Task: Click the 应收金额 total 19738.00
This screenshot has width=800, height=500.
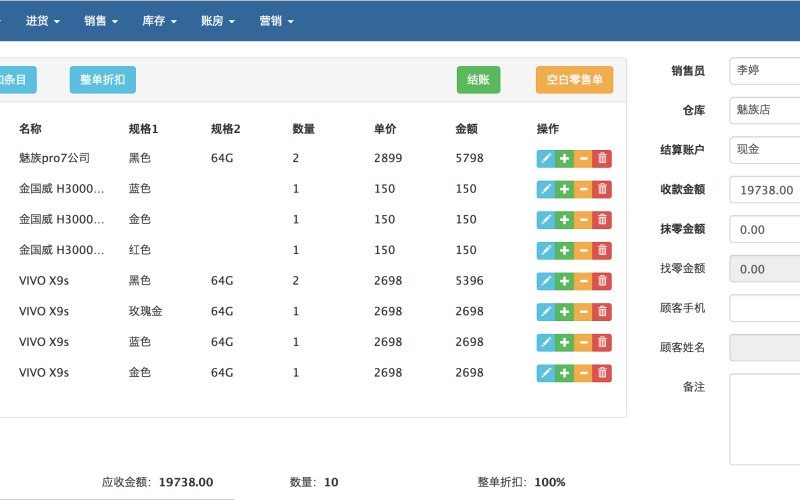Action: coord(186,482)
